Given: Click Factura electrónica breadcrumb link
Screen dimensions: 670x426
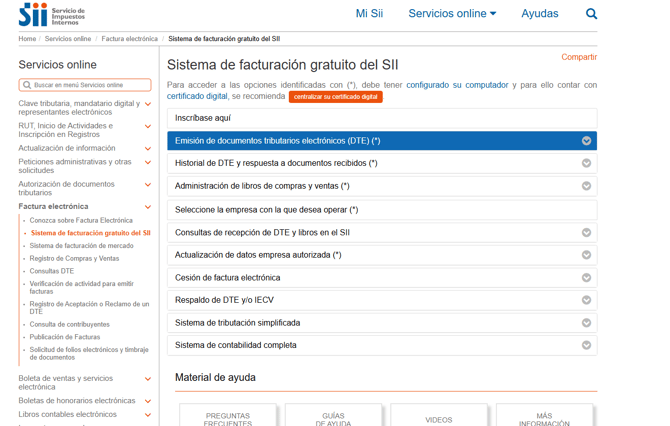Looking at the screenshot, I should pyautogui.click(x=129, y=39).
